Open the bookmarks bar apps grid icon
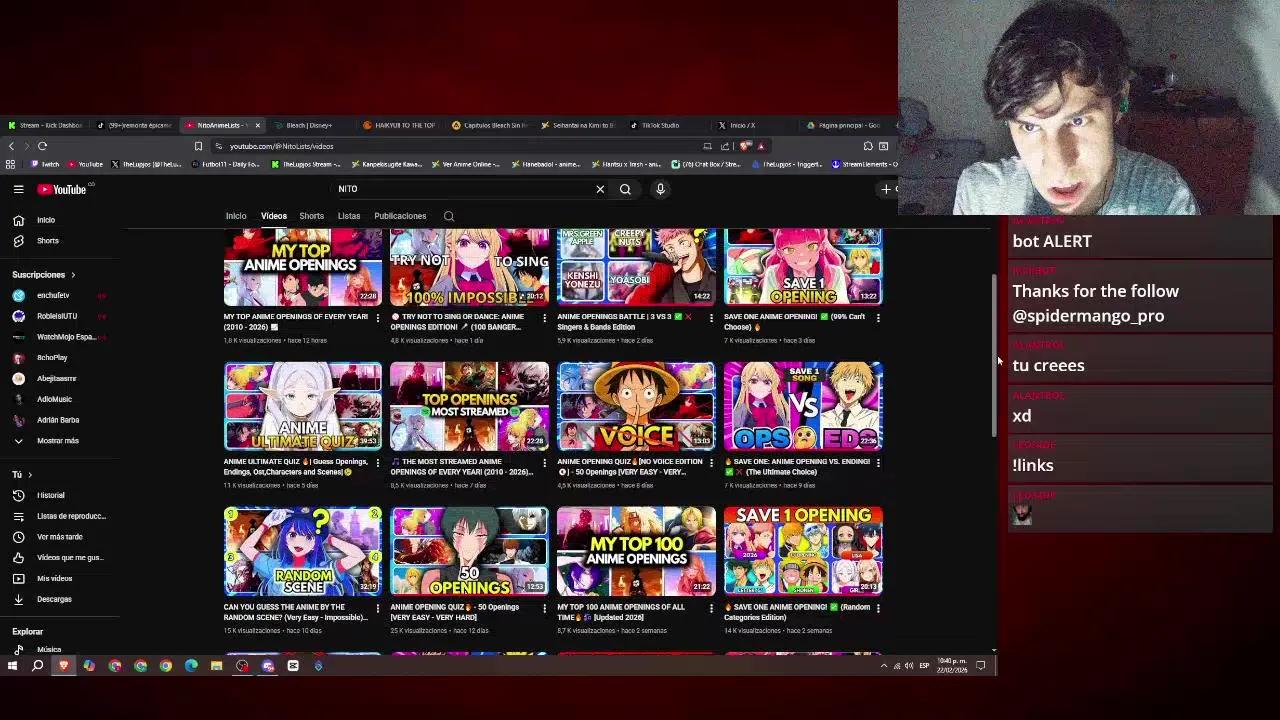 click(10, 164)
